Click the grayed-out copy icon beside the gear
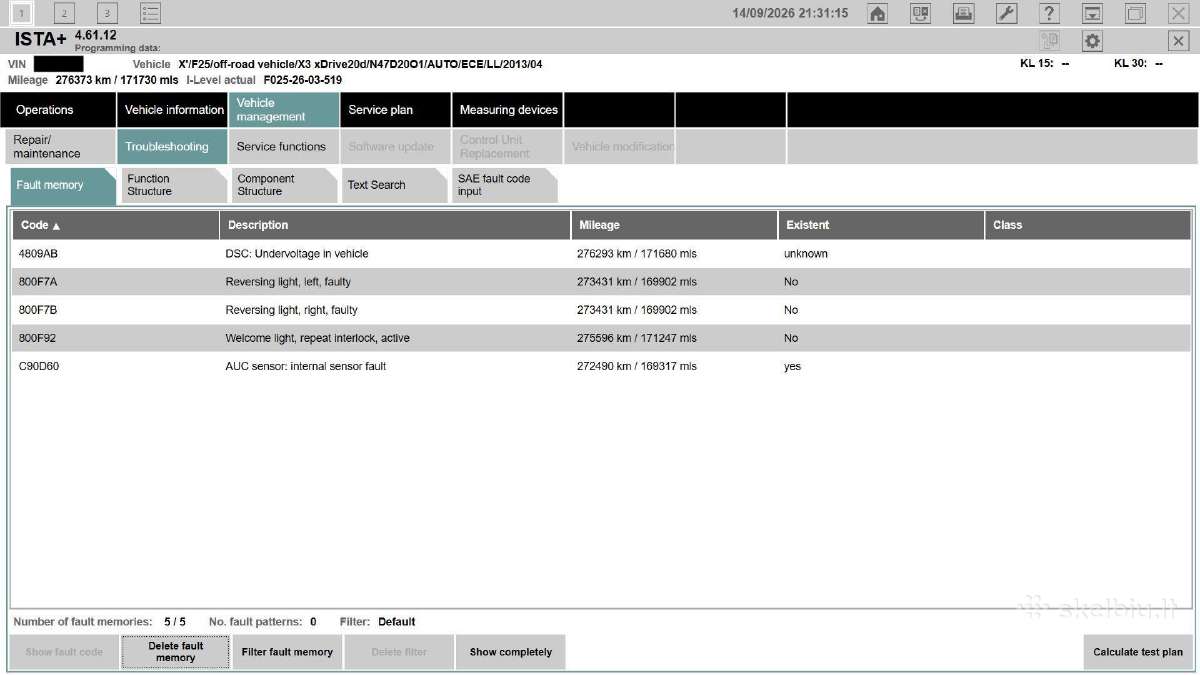Viewport: 1200px width, 675px height. pyautogui.click(x=1049, y=41)
